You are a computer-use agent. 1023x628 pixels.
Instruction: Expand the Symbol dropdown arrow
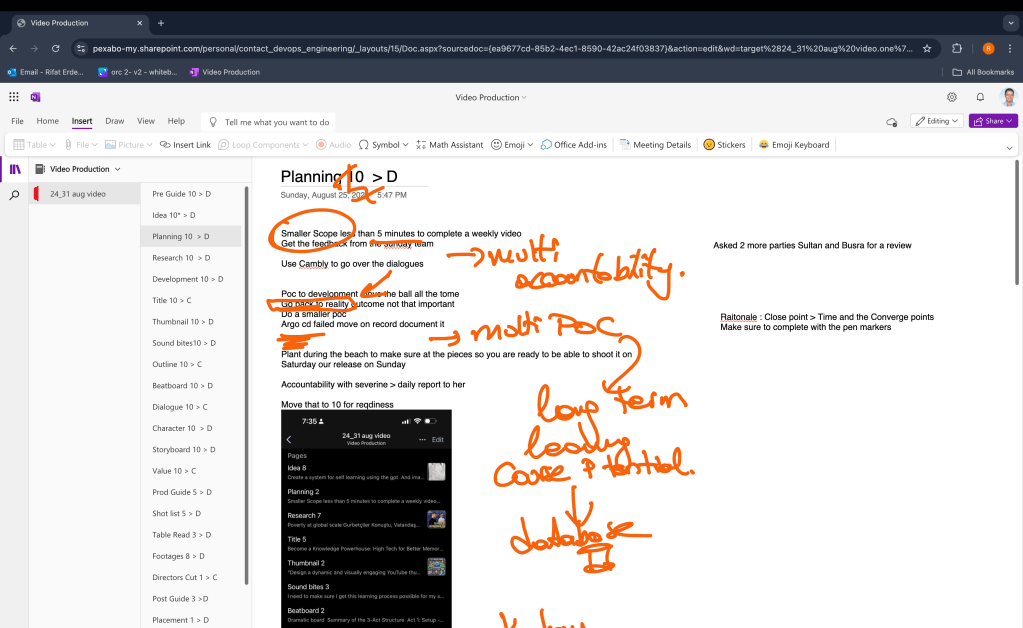[405, 145]
